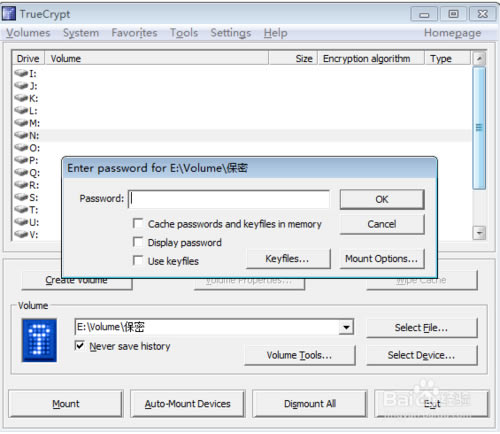
Task: Select the K: drive icon
Action: pos(21,98)
